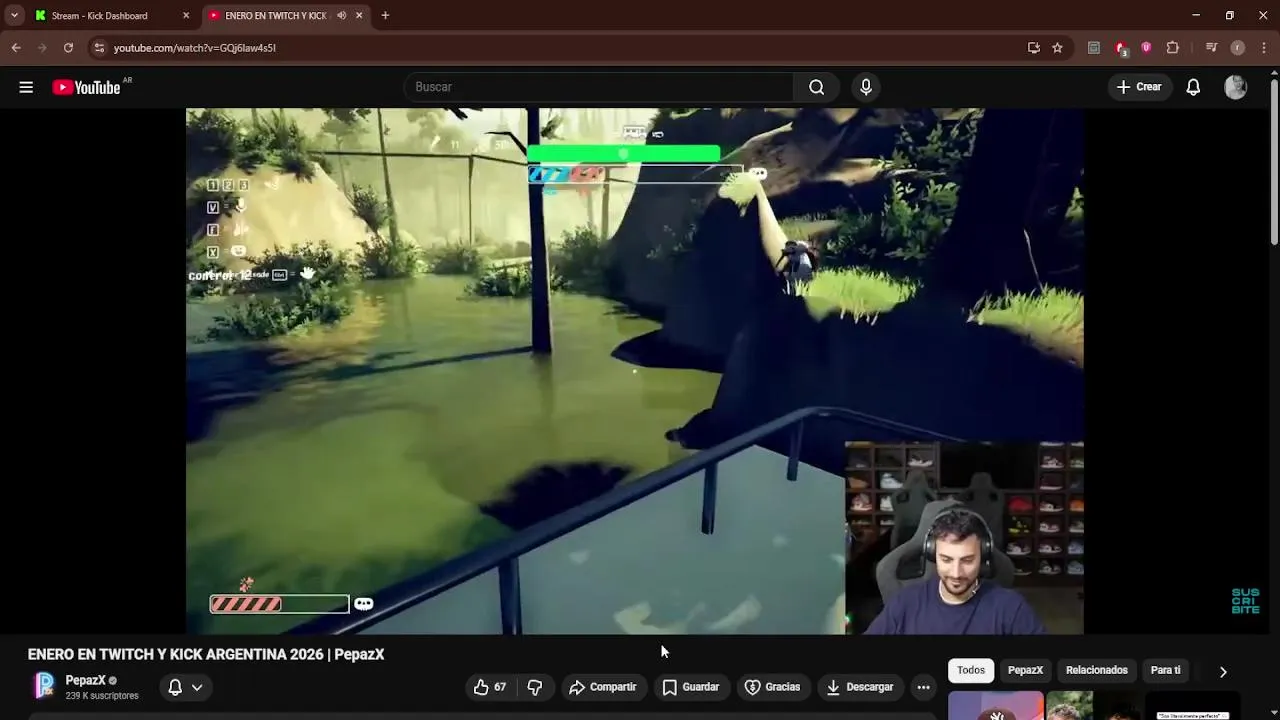
Task: Open the PepazX channel name link
Action: coord(85,680)
